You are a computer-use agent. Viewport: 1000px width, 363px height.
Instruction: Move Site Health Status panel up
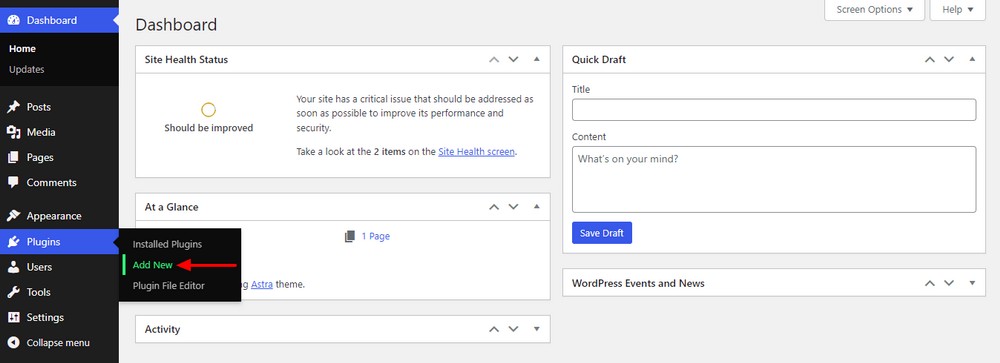click(494, 59)
